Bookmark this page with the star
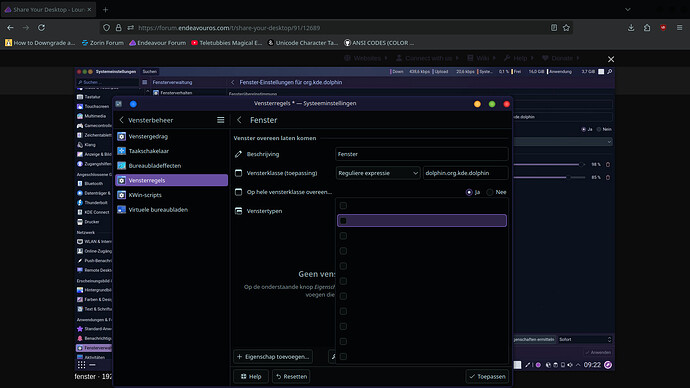690x388 pixels. (x=566, y=28)
